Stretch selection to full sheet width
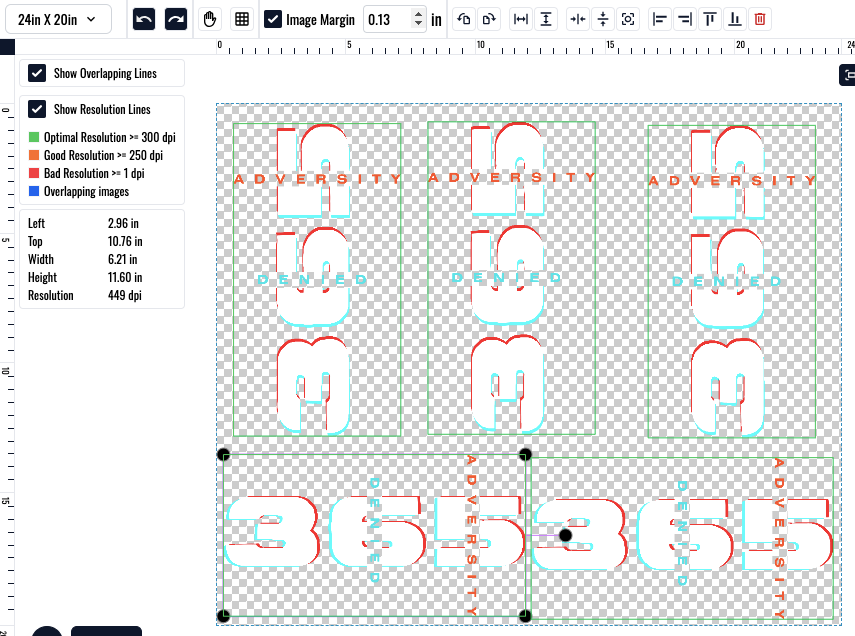Viewport: 855px width, 636px height. click(520, 18)
